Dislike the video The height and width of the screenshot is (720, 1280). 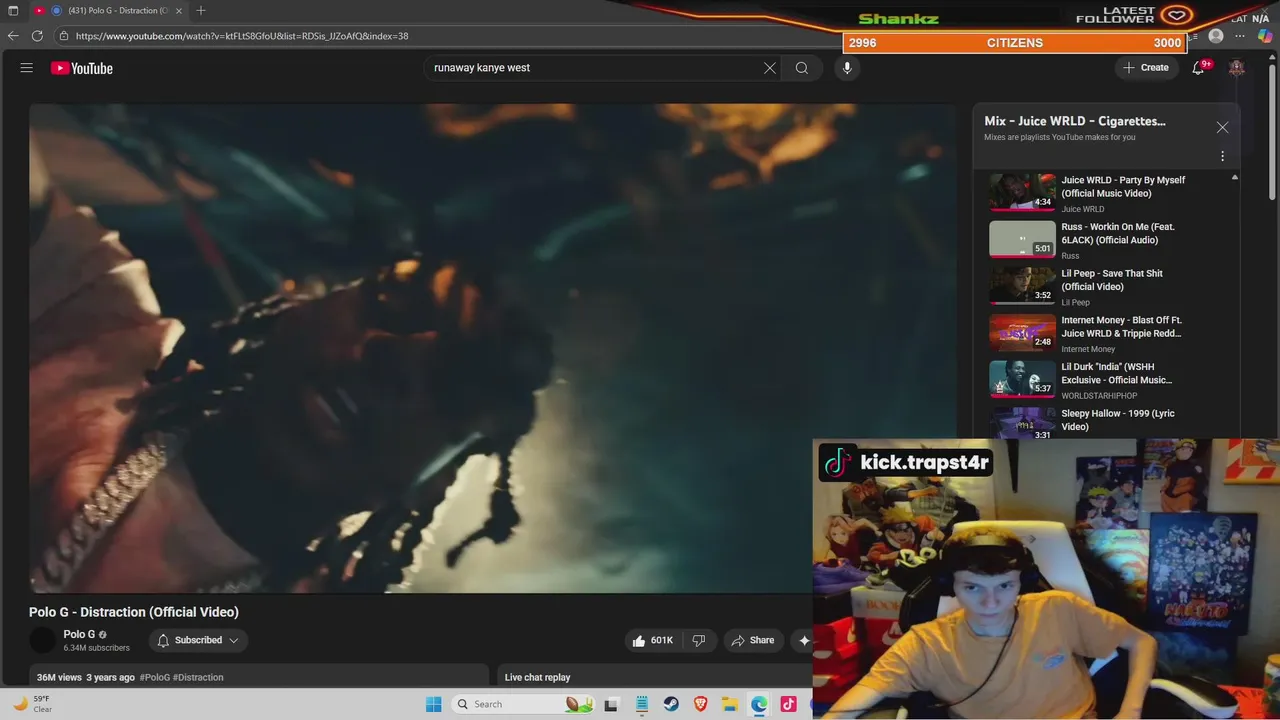pyautogui.click(x=699, y=640)
